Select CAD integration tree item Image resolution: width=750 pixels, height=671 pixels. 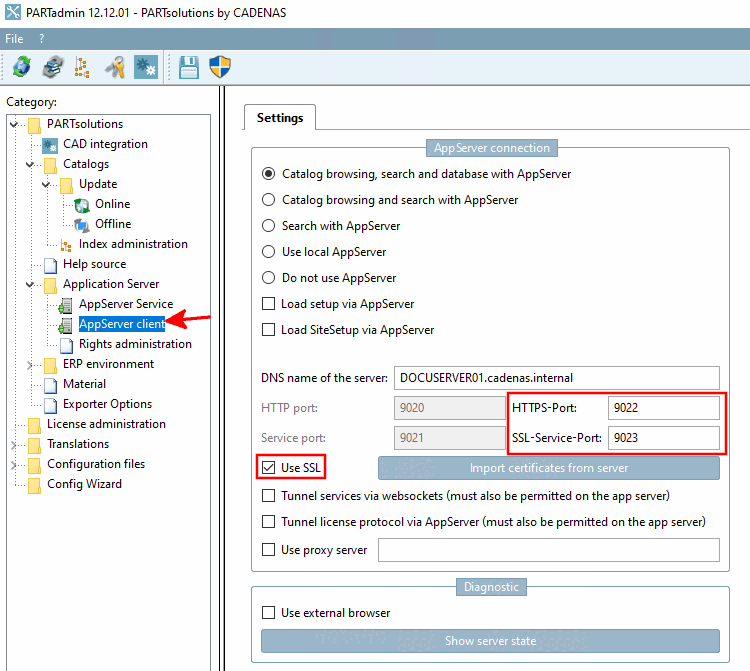105,144
